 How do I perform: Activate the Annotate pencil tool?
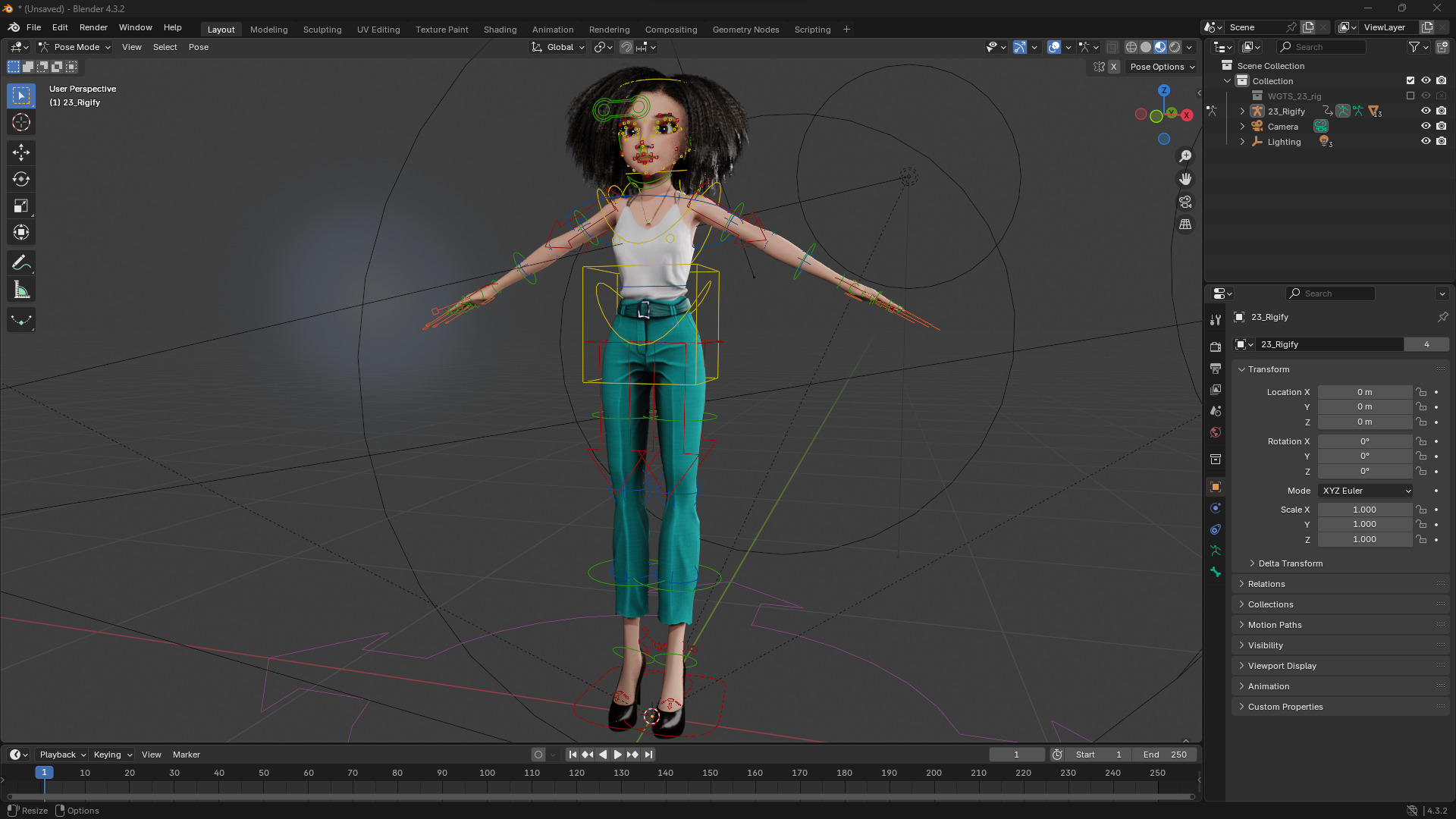(x=20, y=263)
